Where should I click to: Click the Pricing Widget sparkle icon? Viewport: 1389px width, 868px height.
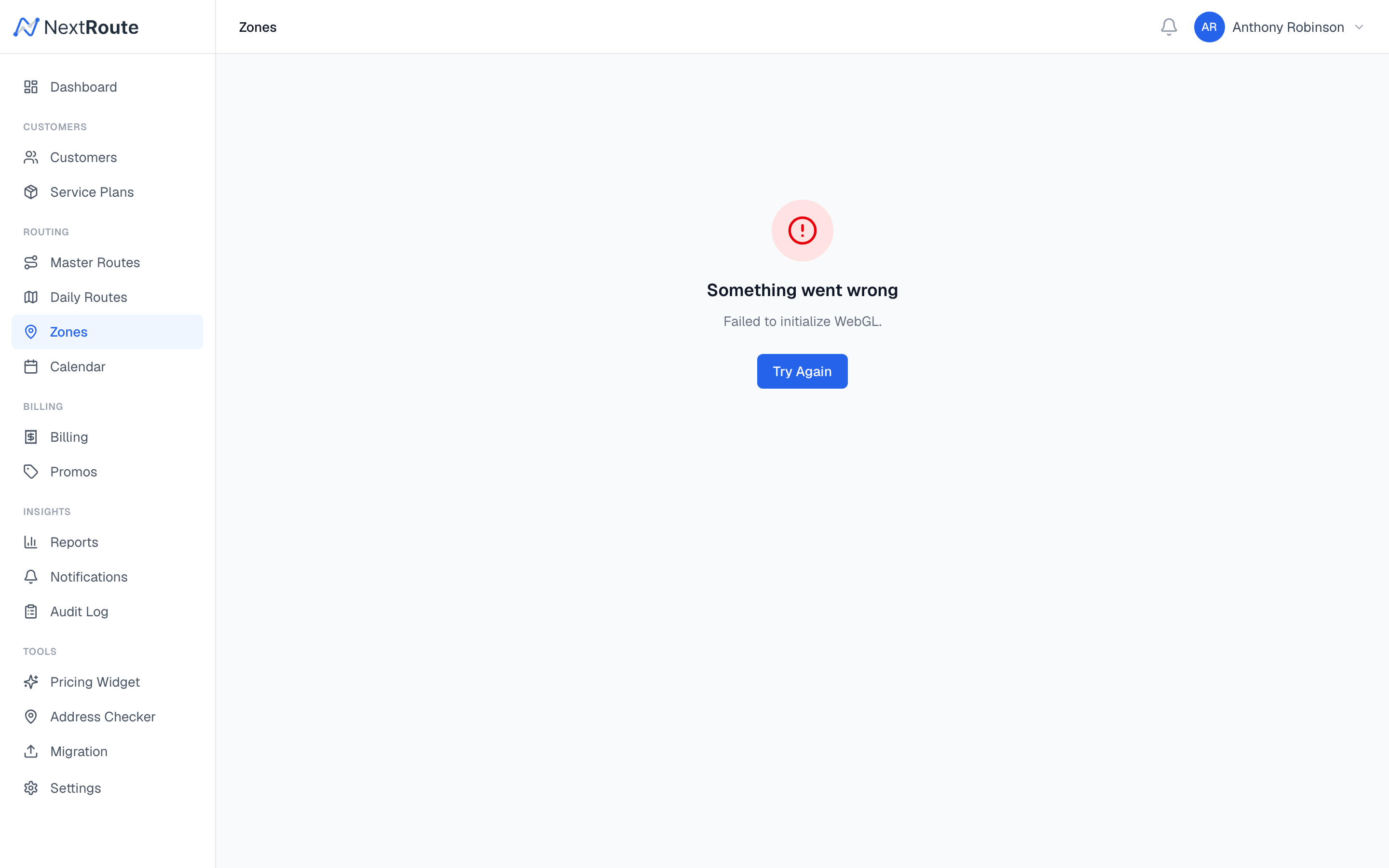(31, 682)
